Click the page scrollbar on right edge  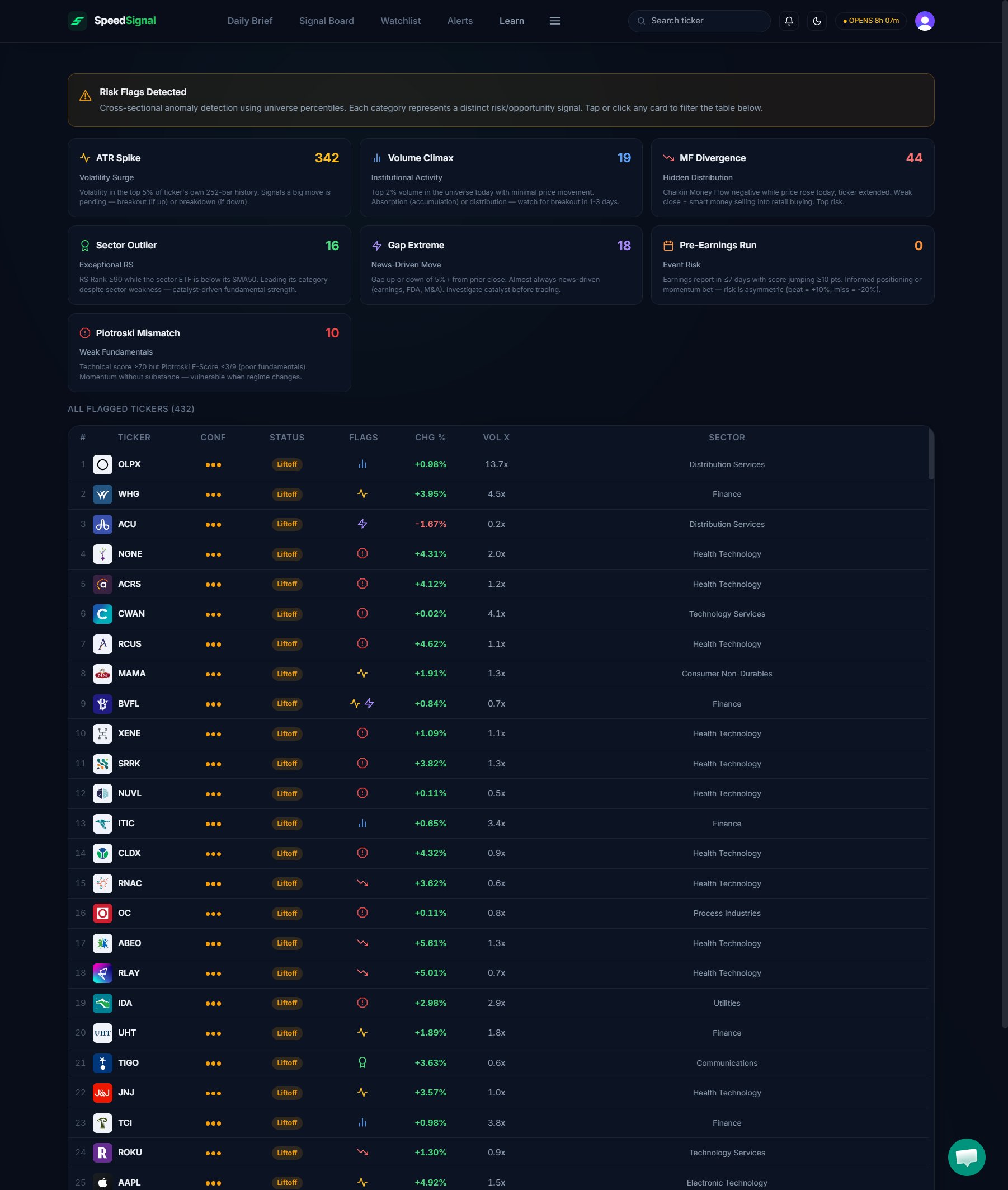1005,514
